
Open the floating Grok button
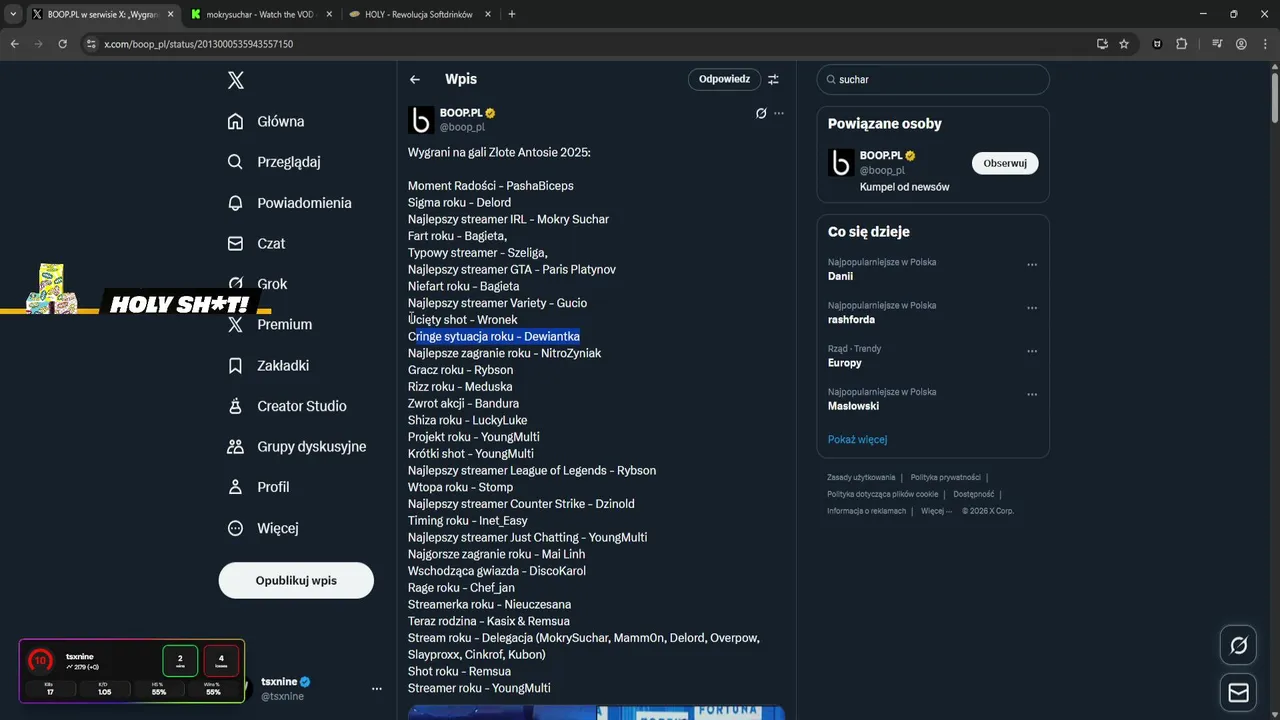coord(1238,646)
